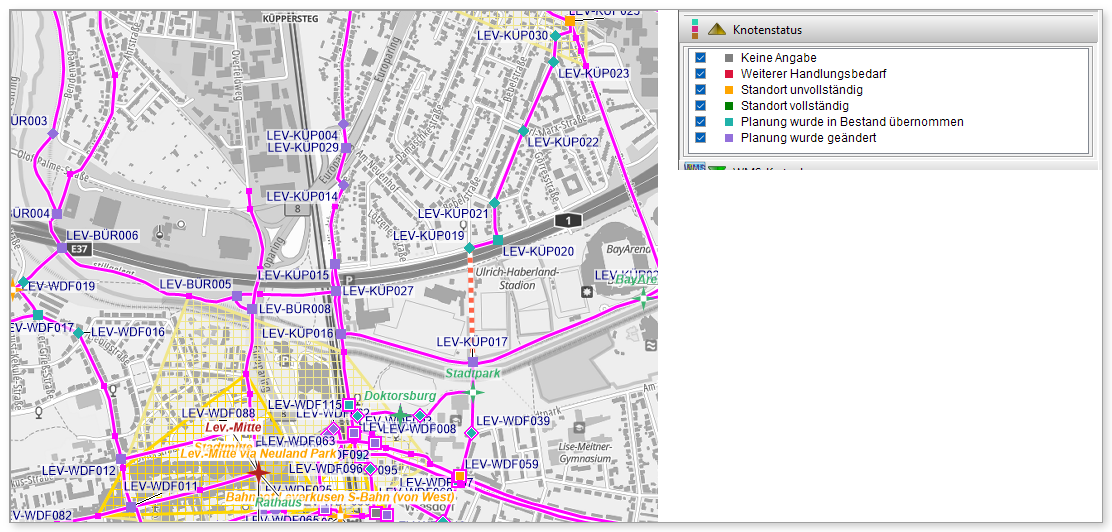The height and width of the screenshot is (532, 1112).
Task: Pick the LEV-KÜP020 teal square node
Action: tap(498, 240)
